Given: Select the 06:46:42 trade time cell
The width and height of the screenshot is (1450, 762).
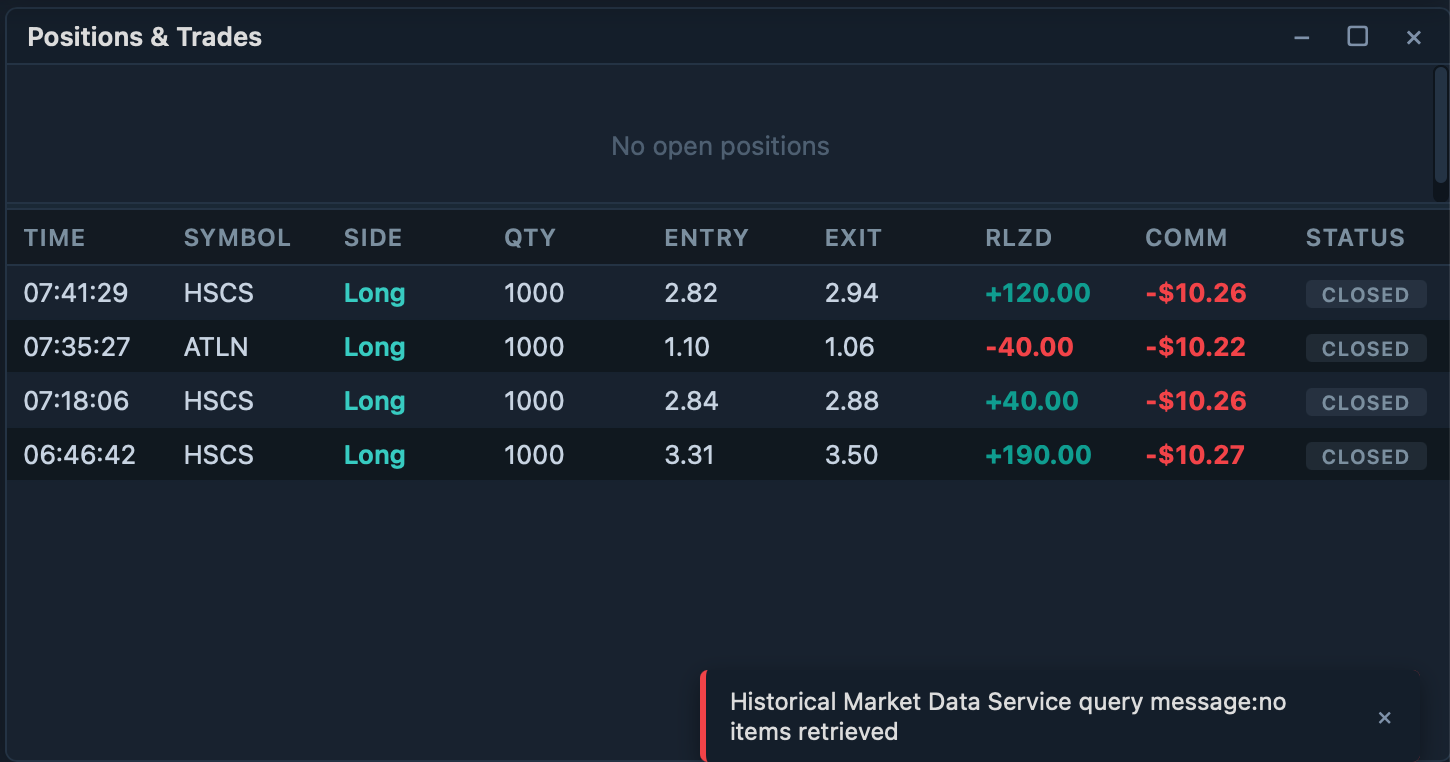Looking at the screenshot, I should point(80,455).
